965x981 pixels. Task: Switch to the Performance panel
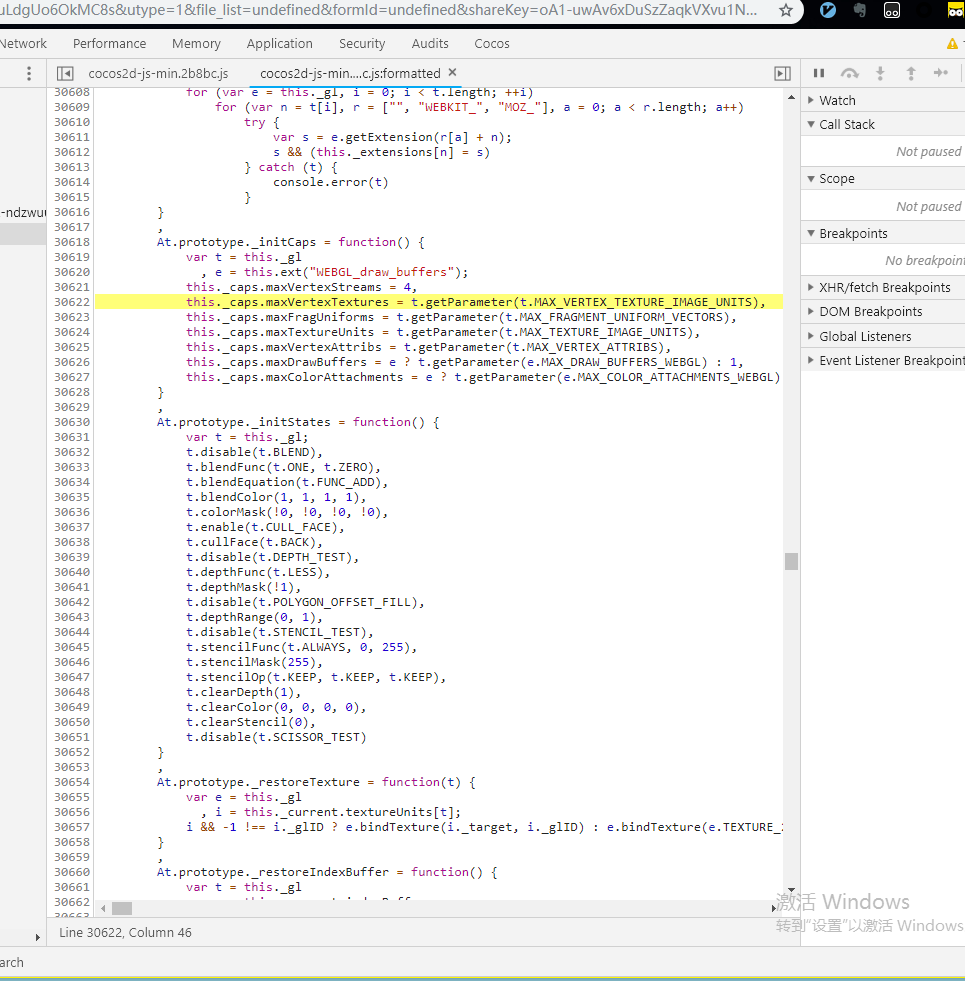coord(110,43)
